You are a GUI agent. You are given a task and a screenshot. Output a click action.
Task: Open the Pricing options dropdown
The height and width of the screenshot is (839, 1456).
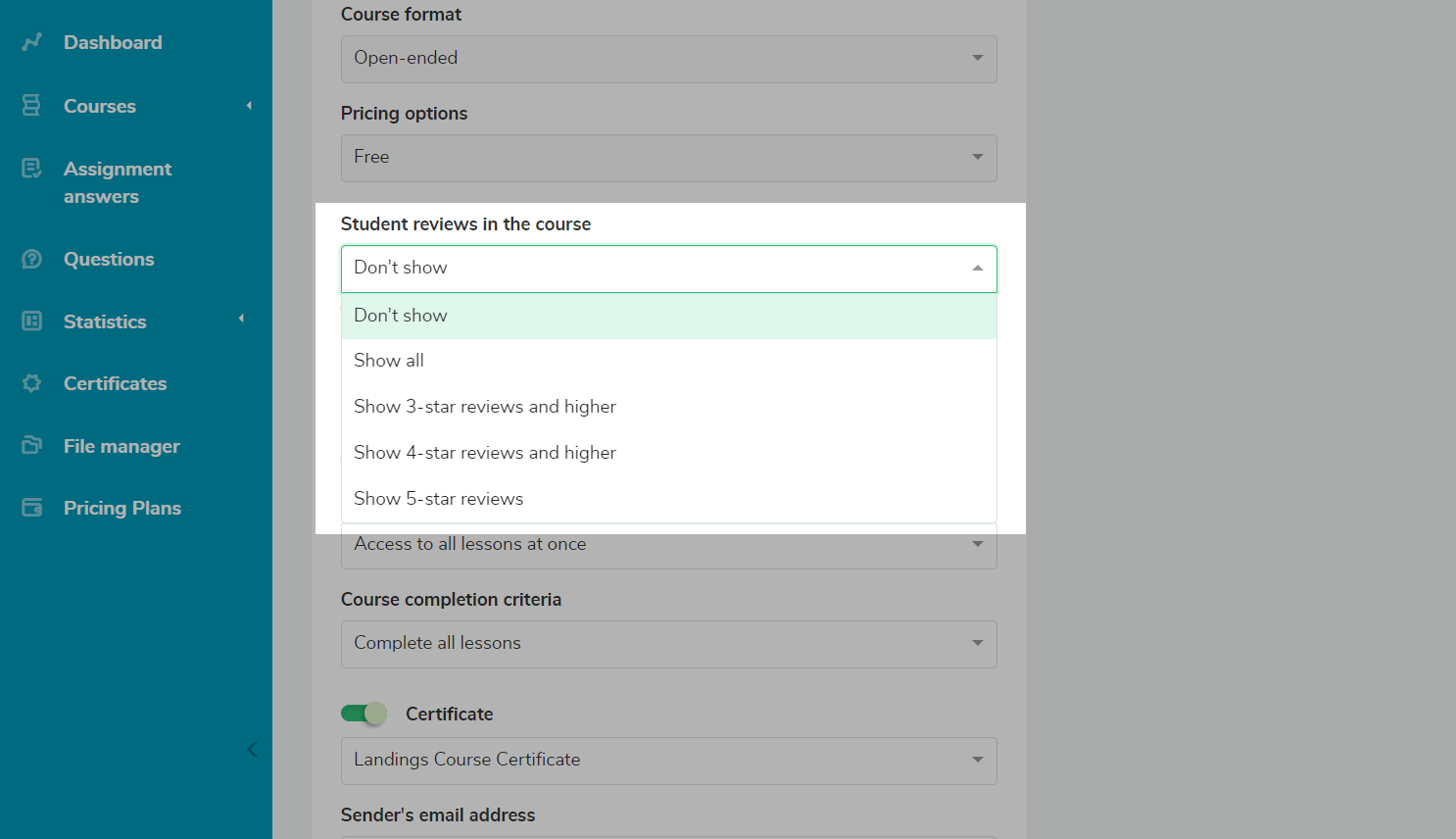click(668, 158)
